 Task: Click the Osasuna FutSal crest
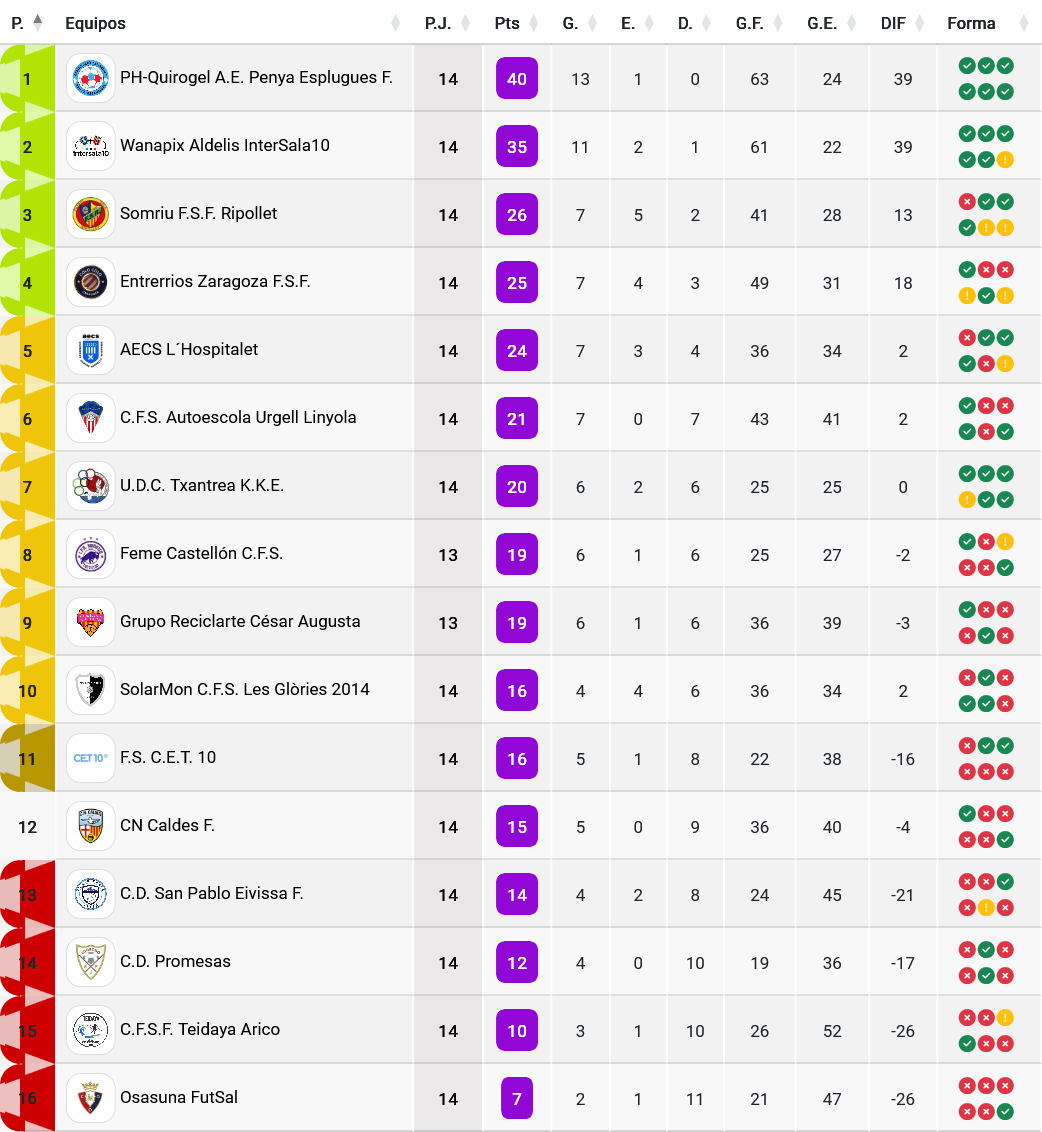(x=91, y=1098)
